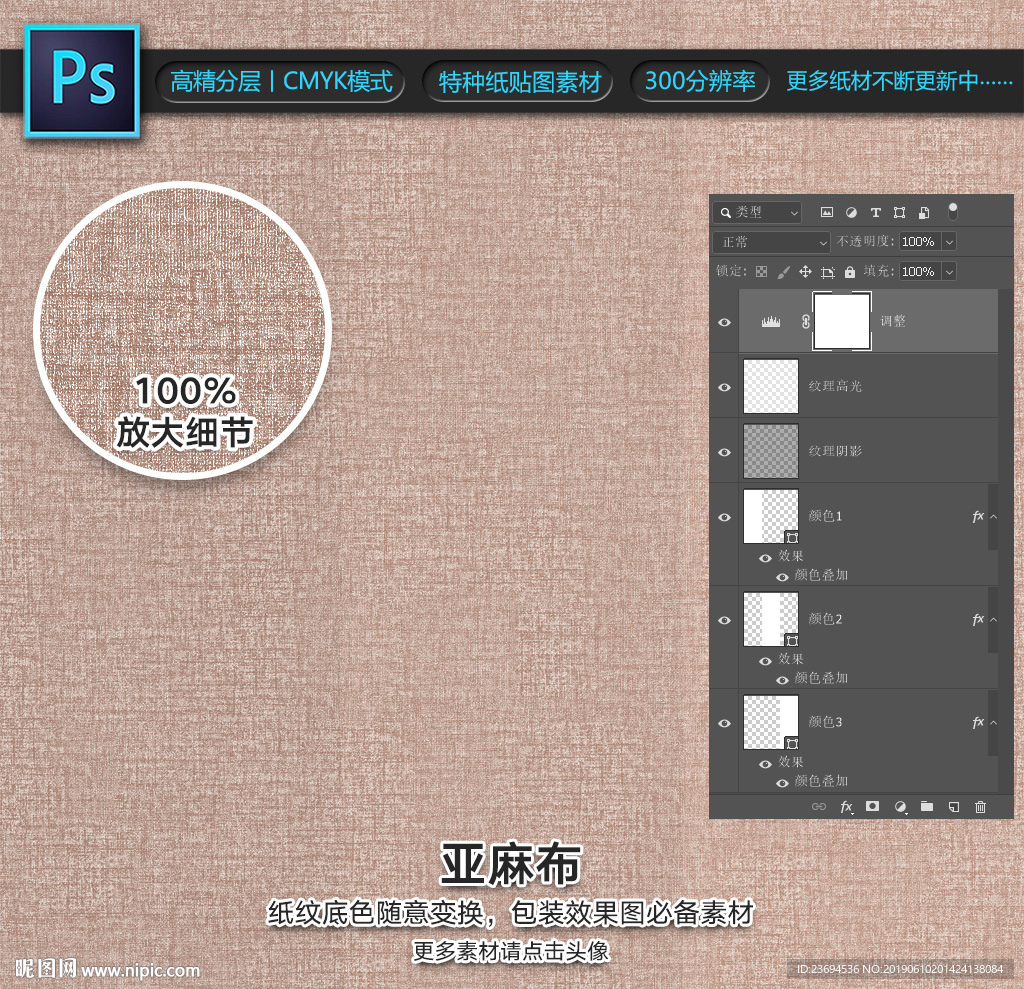Toggle 颜色叠加 effect eye under 颜色2
1024x989 pixels.
click(782, 680)
